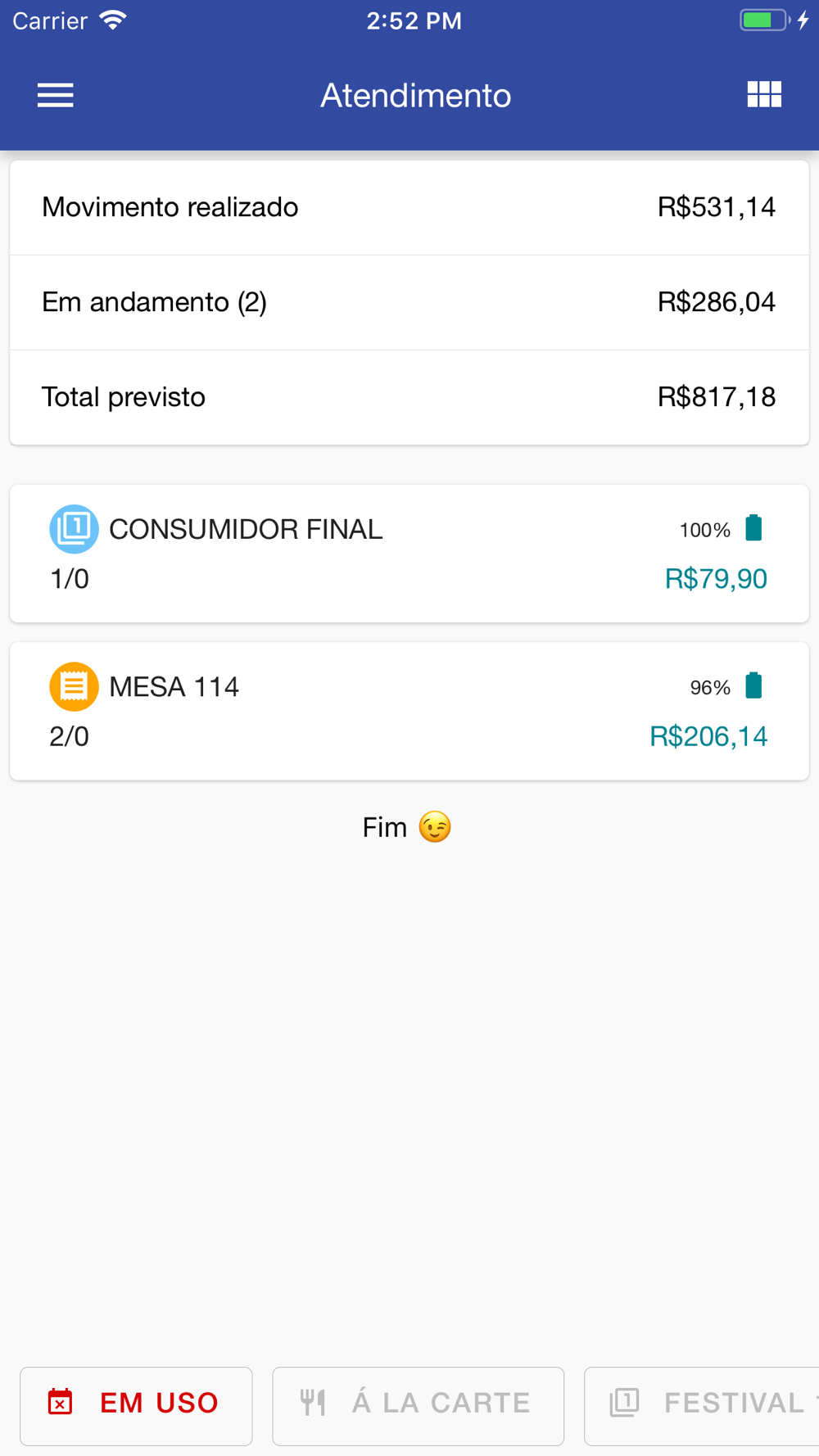Select the Total previsto row
The image size is (819, 1456).
(409, 397)
